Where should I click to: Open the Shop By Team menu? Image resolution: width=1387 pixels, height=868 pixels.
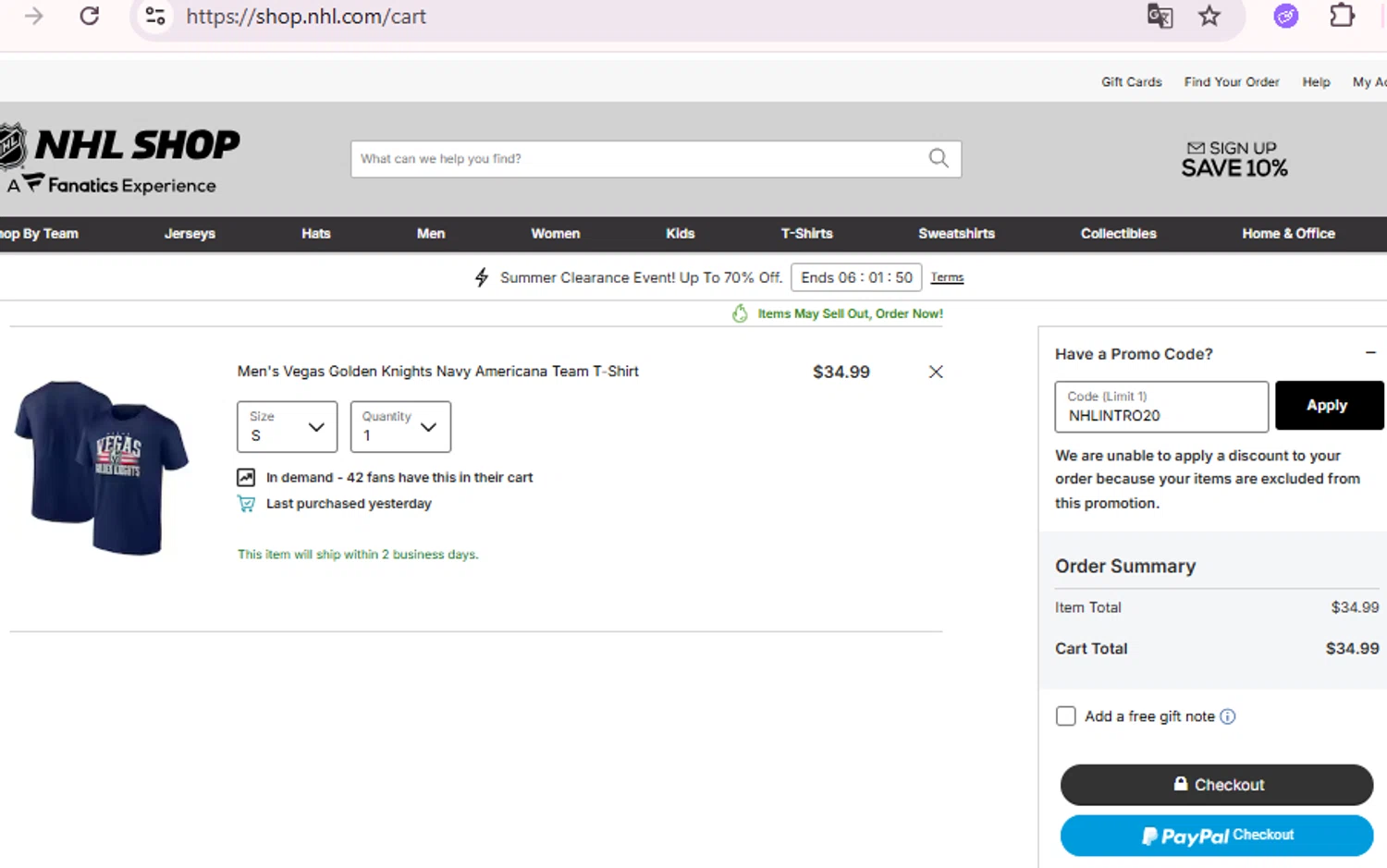tap(39, 234)
